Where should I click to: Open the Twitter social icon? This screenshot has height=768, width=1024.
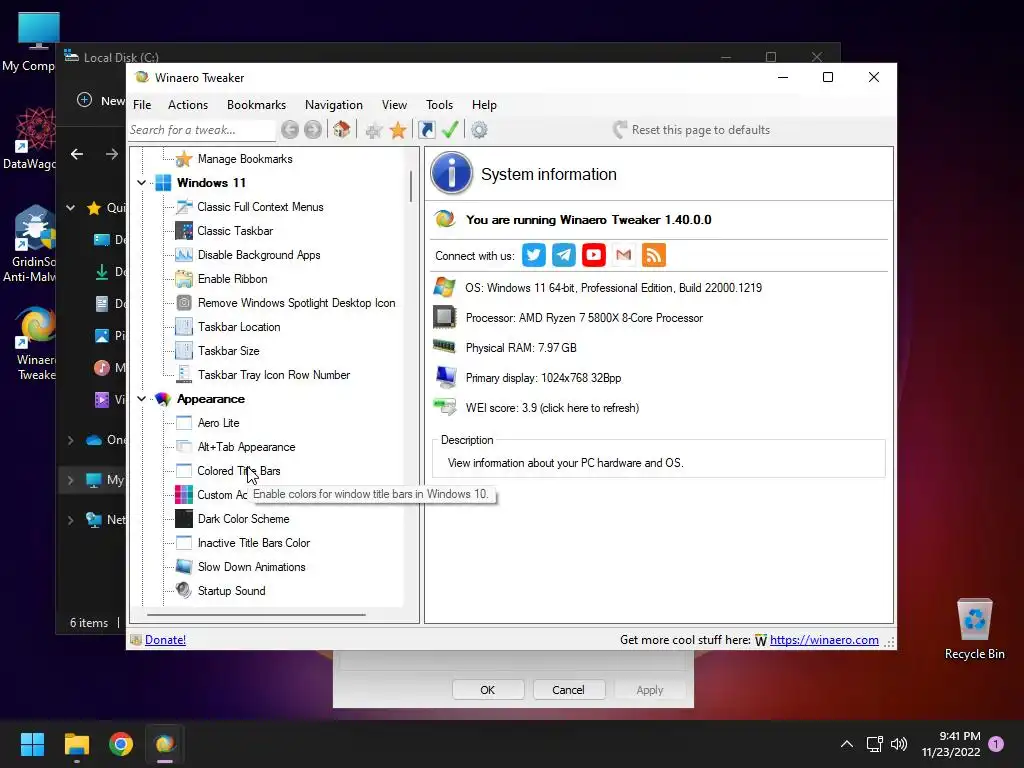tap(534, 255)
